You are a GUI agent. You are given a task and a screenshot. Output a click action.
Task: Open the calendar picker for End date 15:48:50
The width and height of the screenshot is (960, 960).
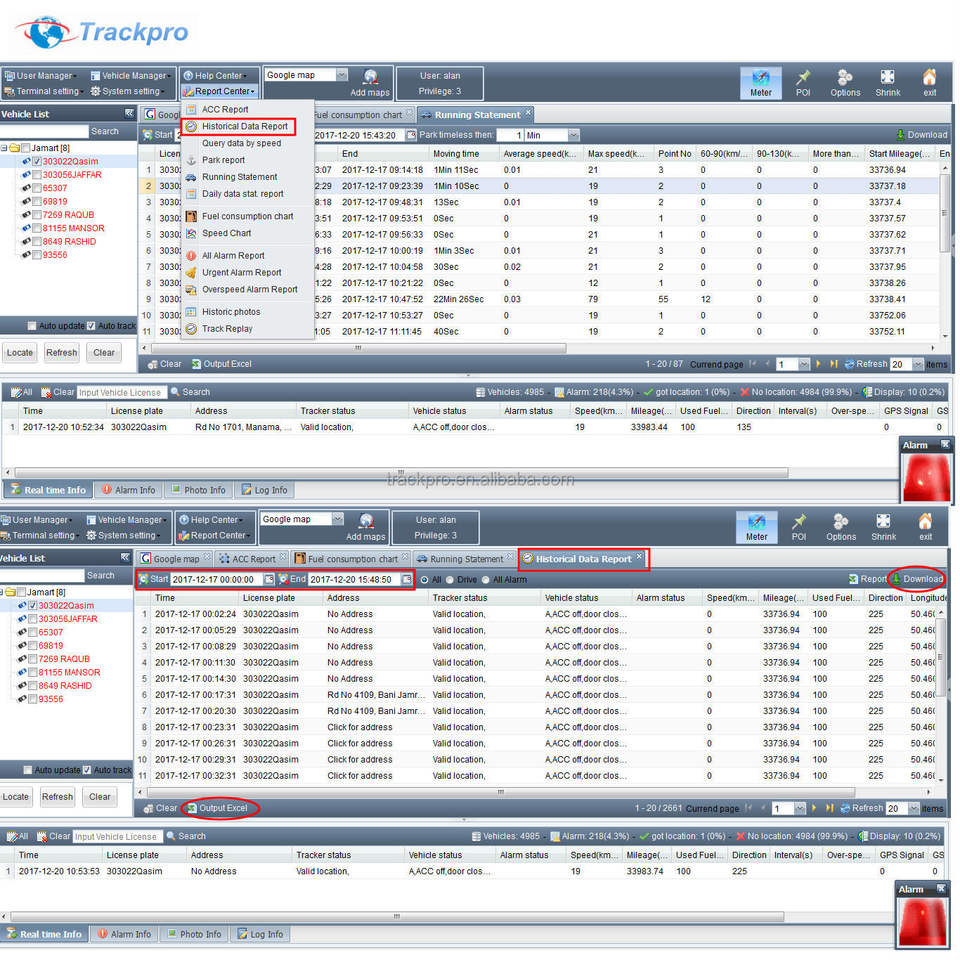pyautogui.click(x=406, y=579)
